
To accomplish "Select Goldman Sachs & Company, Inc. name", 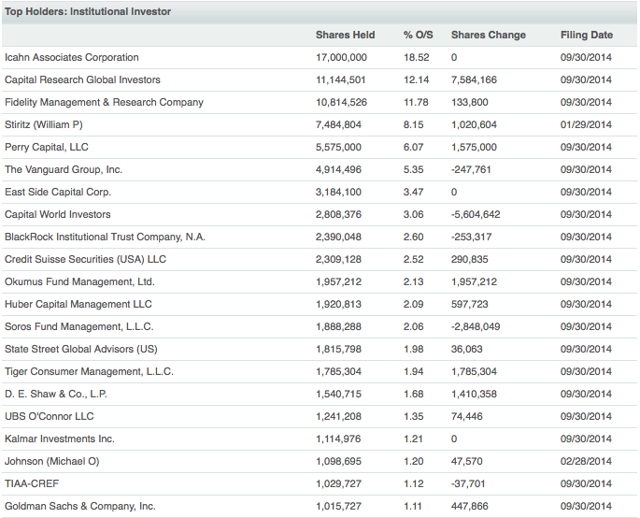I will 80,506.
